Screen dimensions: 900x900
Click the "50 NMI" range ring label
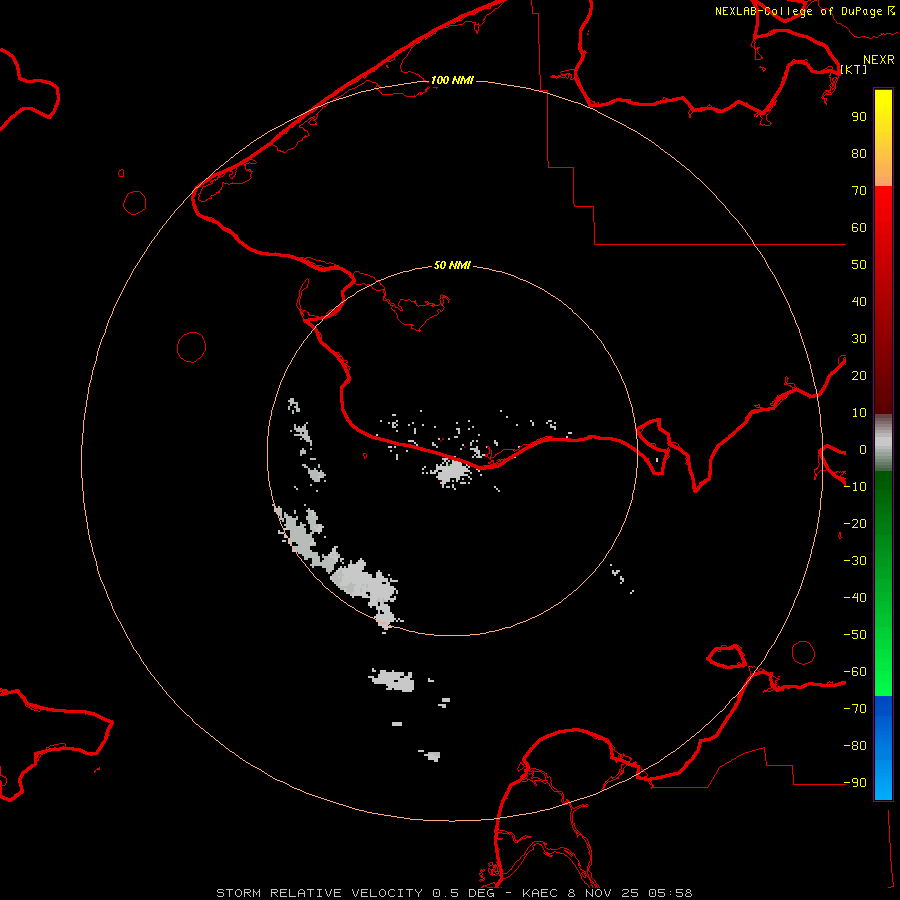point(452,265)
